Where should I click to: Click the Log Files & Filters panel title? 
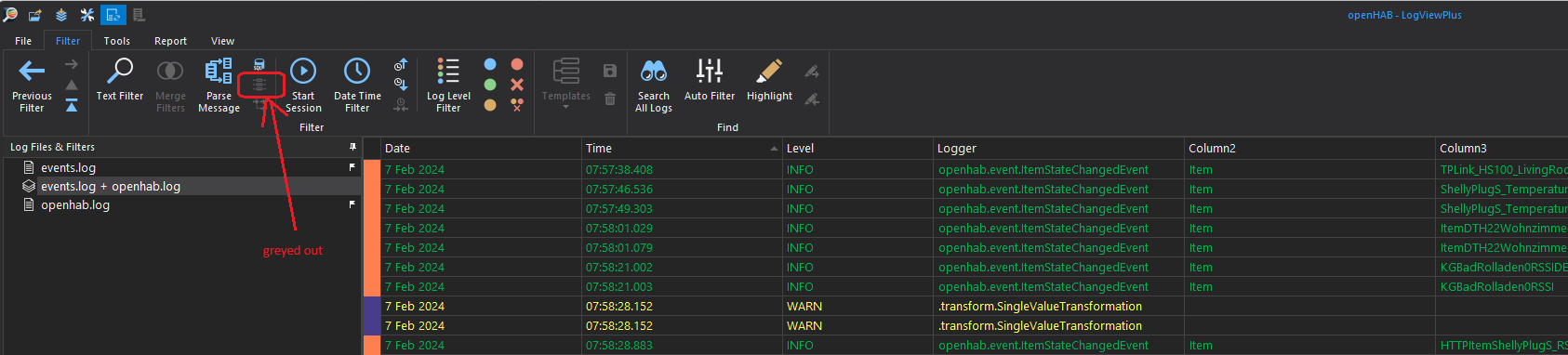(x=52, y=147)
